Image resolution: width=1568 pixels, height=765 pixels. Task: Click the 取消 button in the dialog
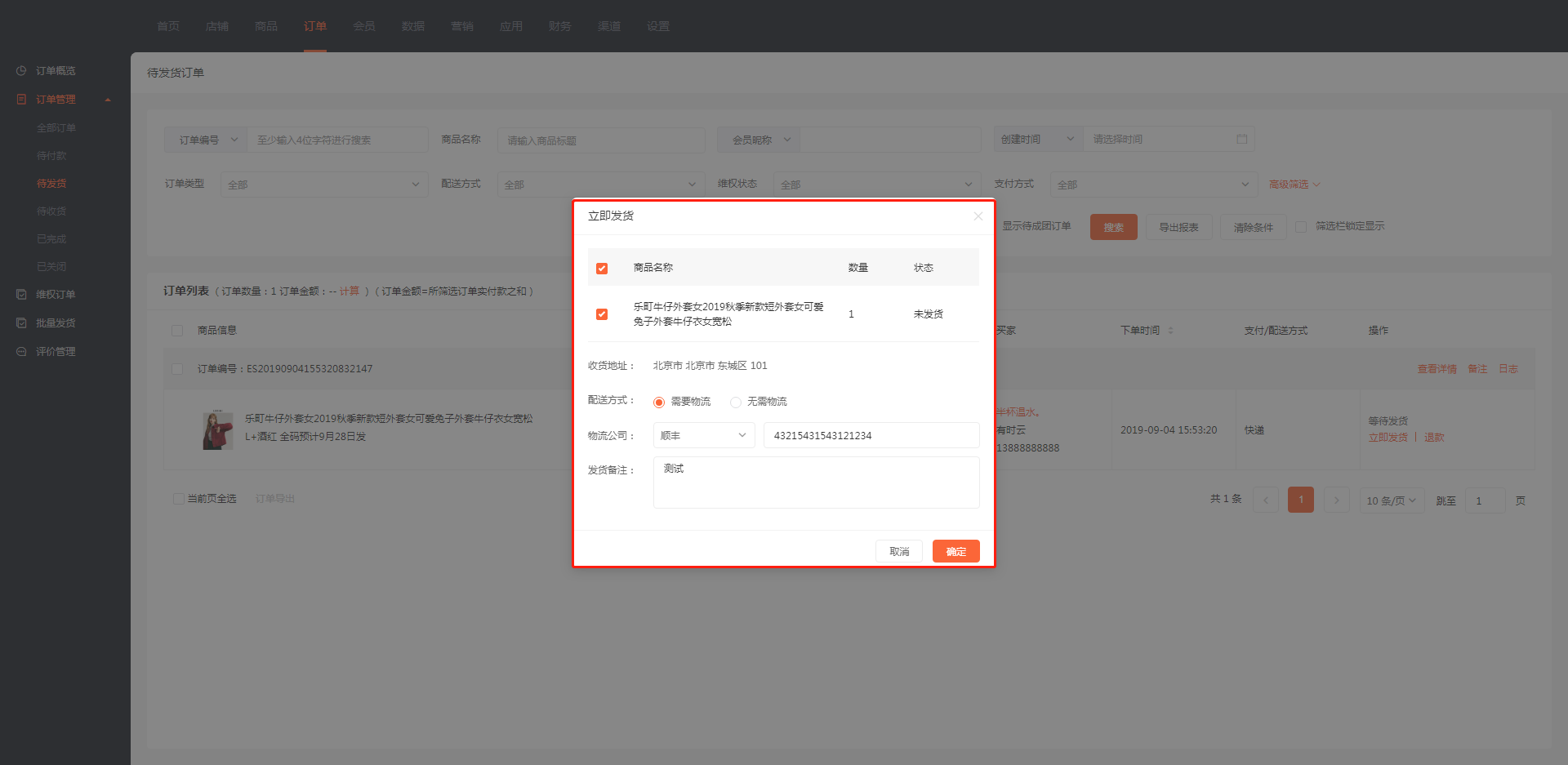pos(899,551)
